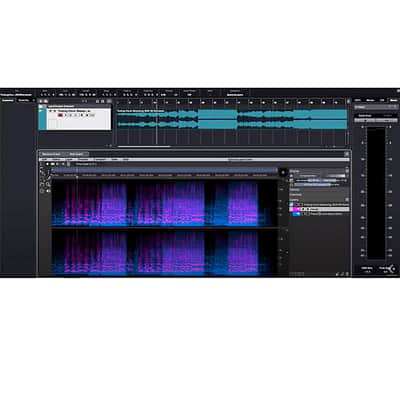
Task: Adjust the second Display panel range slider
Action: (x=321, y=180)
